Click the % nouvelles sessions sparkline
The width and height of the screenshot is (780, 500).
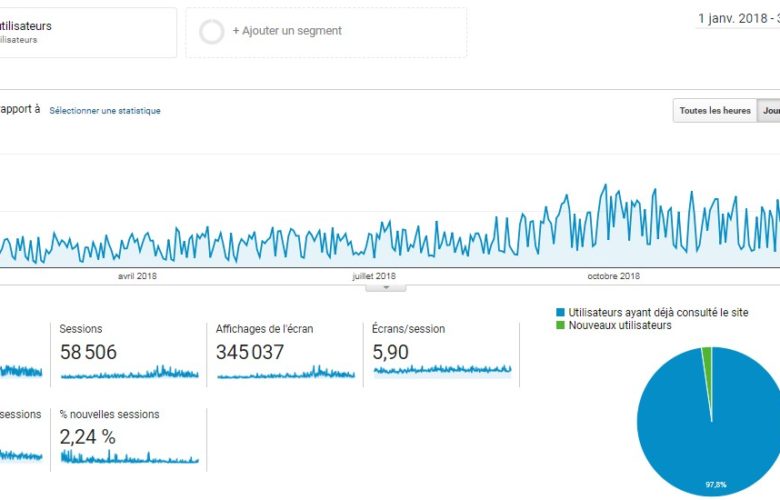[129, 457]
